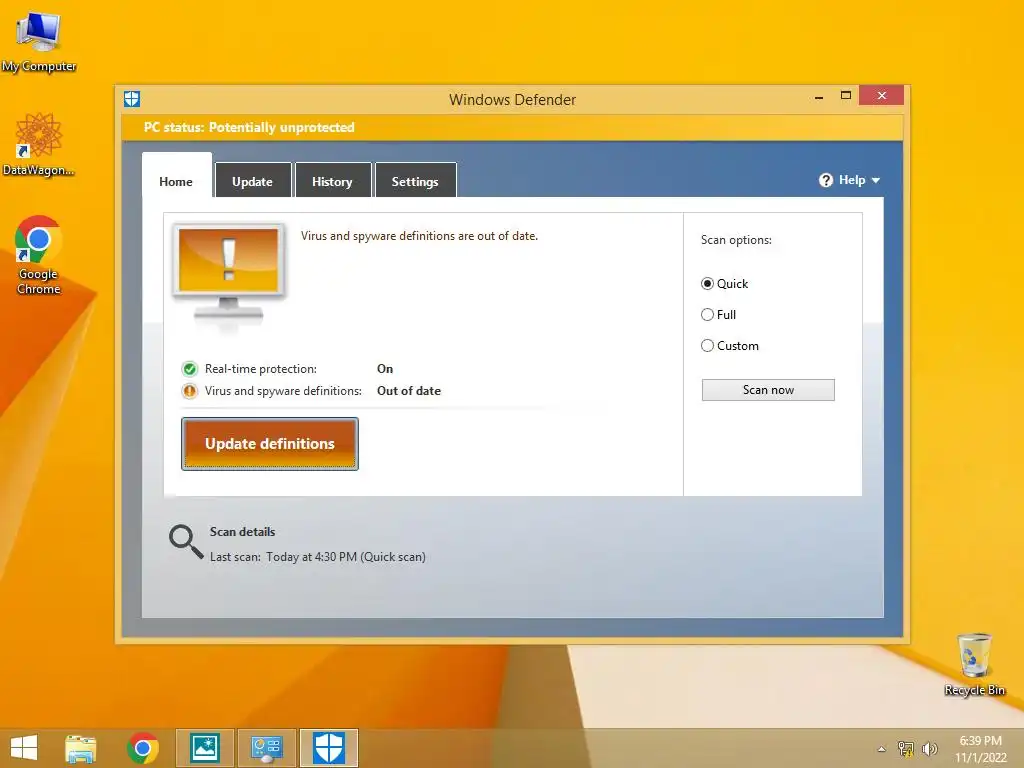Viewport: 1024px width, 768px height.
Task: Close the Windows Defender window
Action: tap(882, 95)
